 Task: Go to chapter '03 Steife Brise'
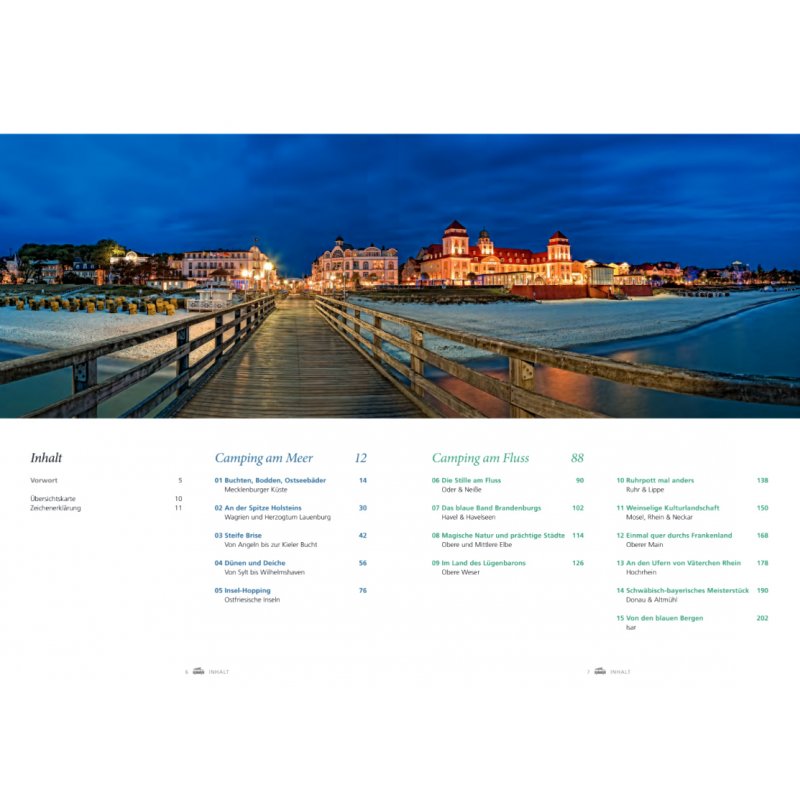click(243, 535)
